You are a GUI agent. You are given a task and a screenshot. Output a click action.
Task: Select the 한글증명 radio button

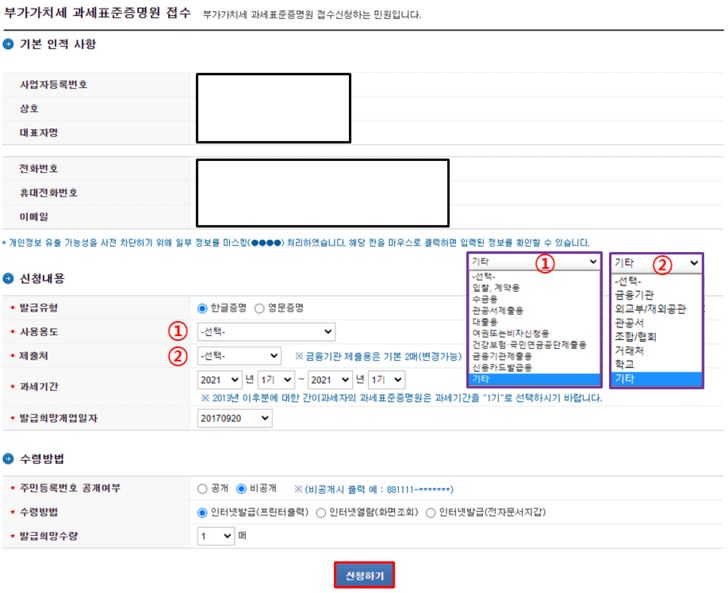coord(202,308)
